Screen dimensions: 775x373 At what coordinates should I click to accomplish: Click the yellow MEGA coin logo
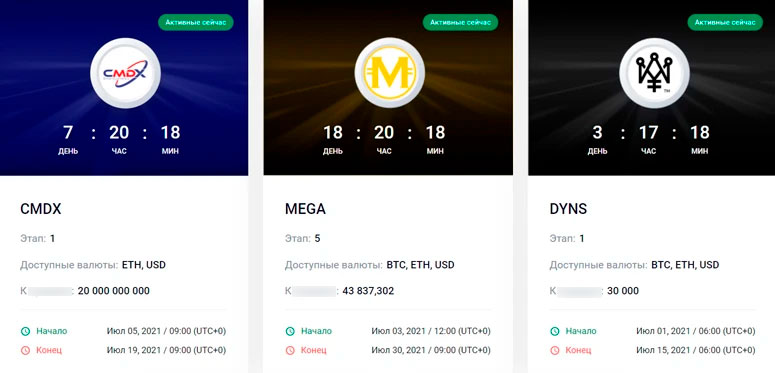pos(390,73)
